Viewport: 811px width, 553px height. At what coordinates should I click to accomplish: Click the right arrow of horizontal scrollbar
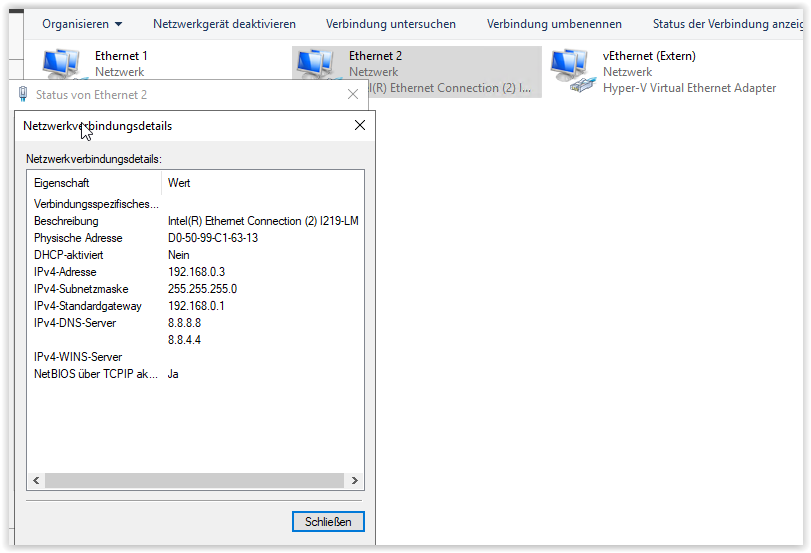[354, 481]
